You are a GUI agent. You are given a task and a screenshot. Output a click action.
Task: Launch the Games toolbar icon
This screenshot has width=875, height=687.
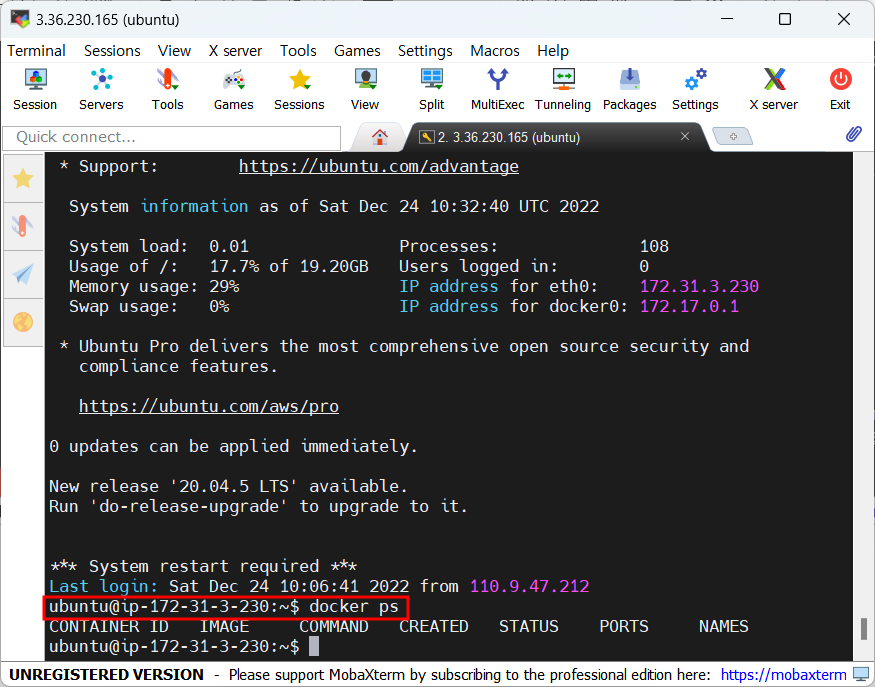tap(233, 89)
